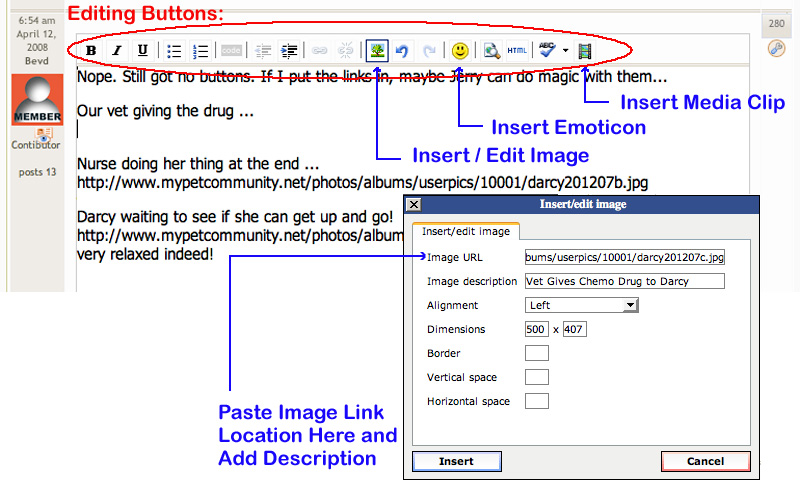Click the Insert button in the dialog
This screenshot has width=800, height=504.
[457, 461]
